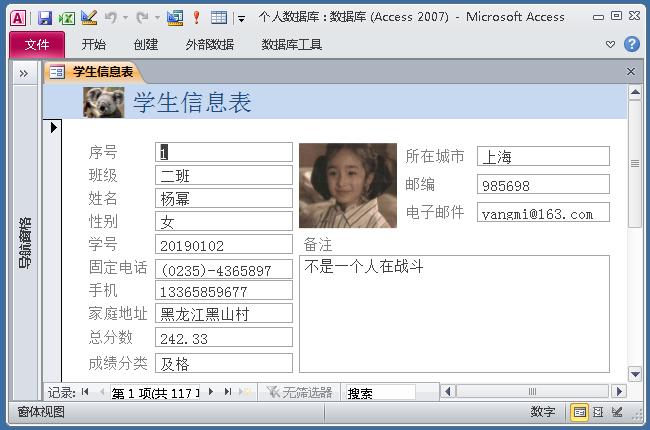Click the vertical scrollbar thumb

pos(635,163)
